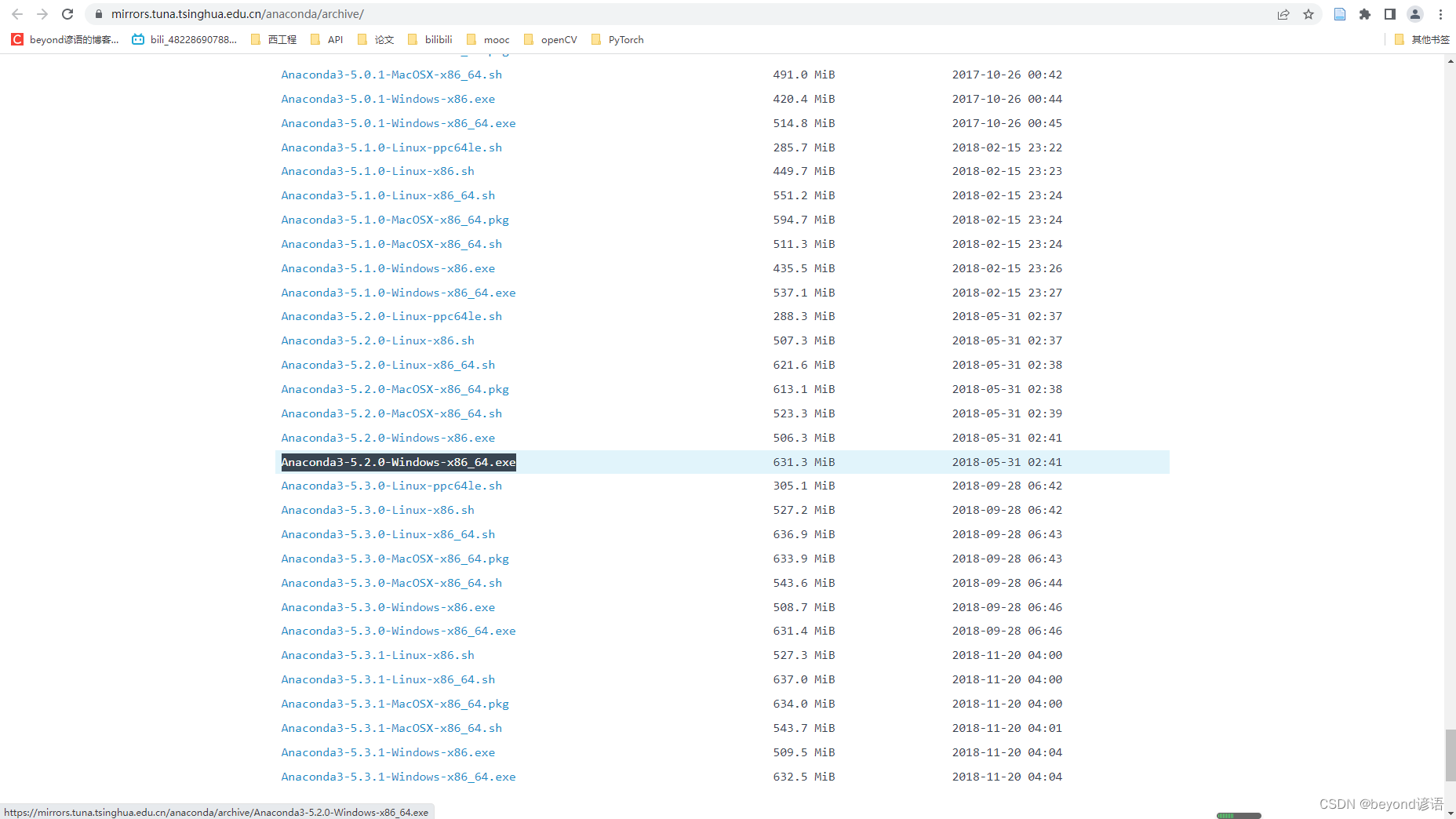The height and width of the screenshot is (819, 1456).
Task: Download Anaconda3-5.1.0-Linux-ppc64le.sh
Action: click(x=391, y=147)
